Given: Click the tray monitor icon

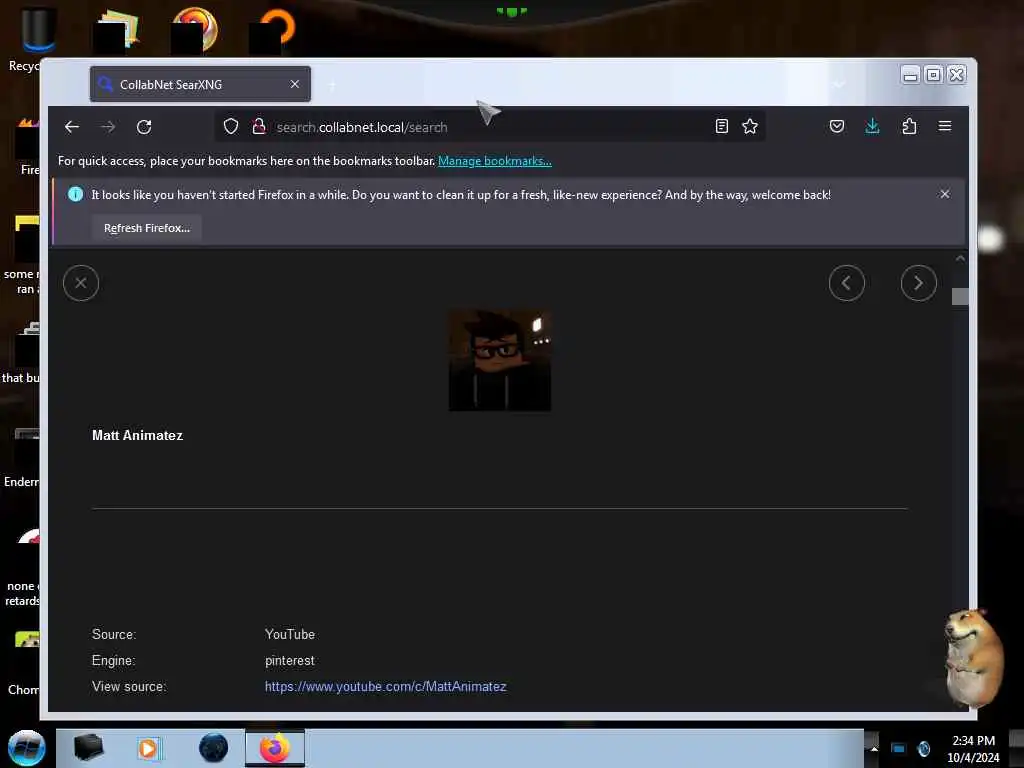Looking at the screenshot, I should [x=899, y=748].
